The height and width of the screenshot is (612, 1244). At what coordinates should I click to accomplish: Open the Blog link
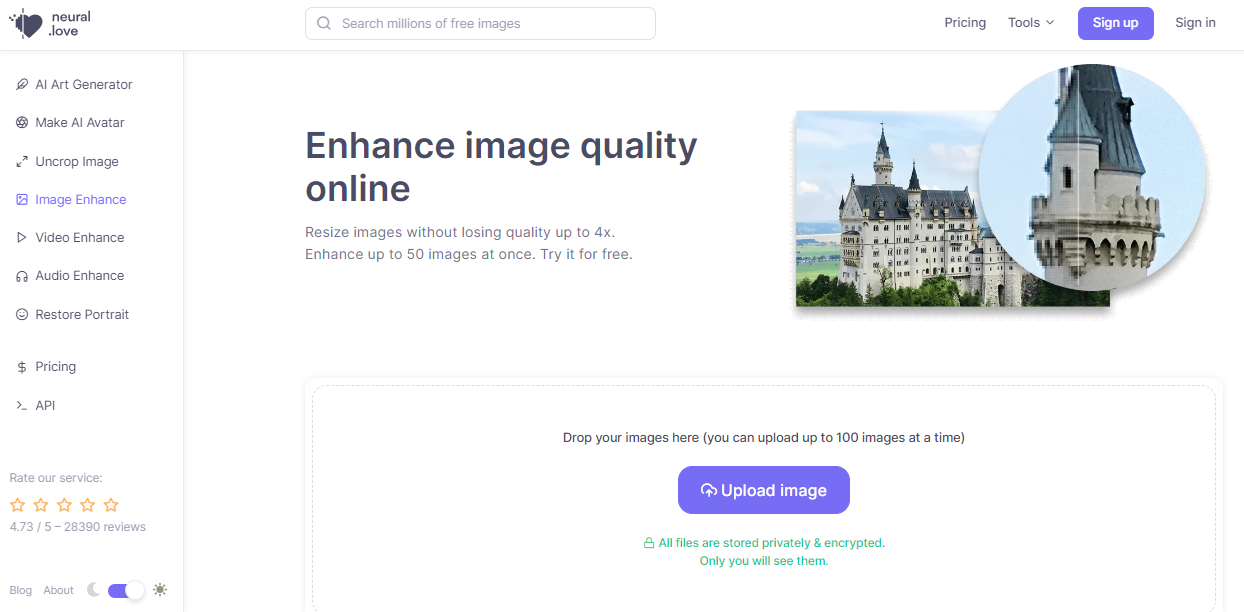click(x=21, y=590)
